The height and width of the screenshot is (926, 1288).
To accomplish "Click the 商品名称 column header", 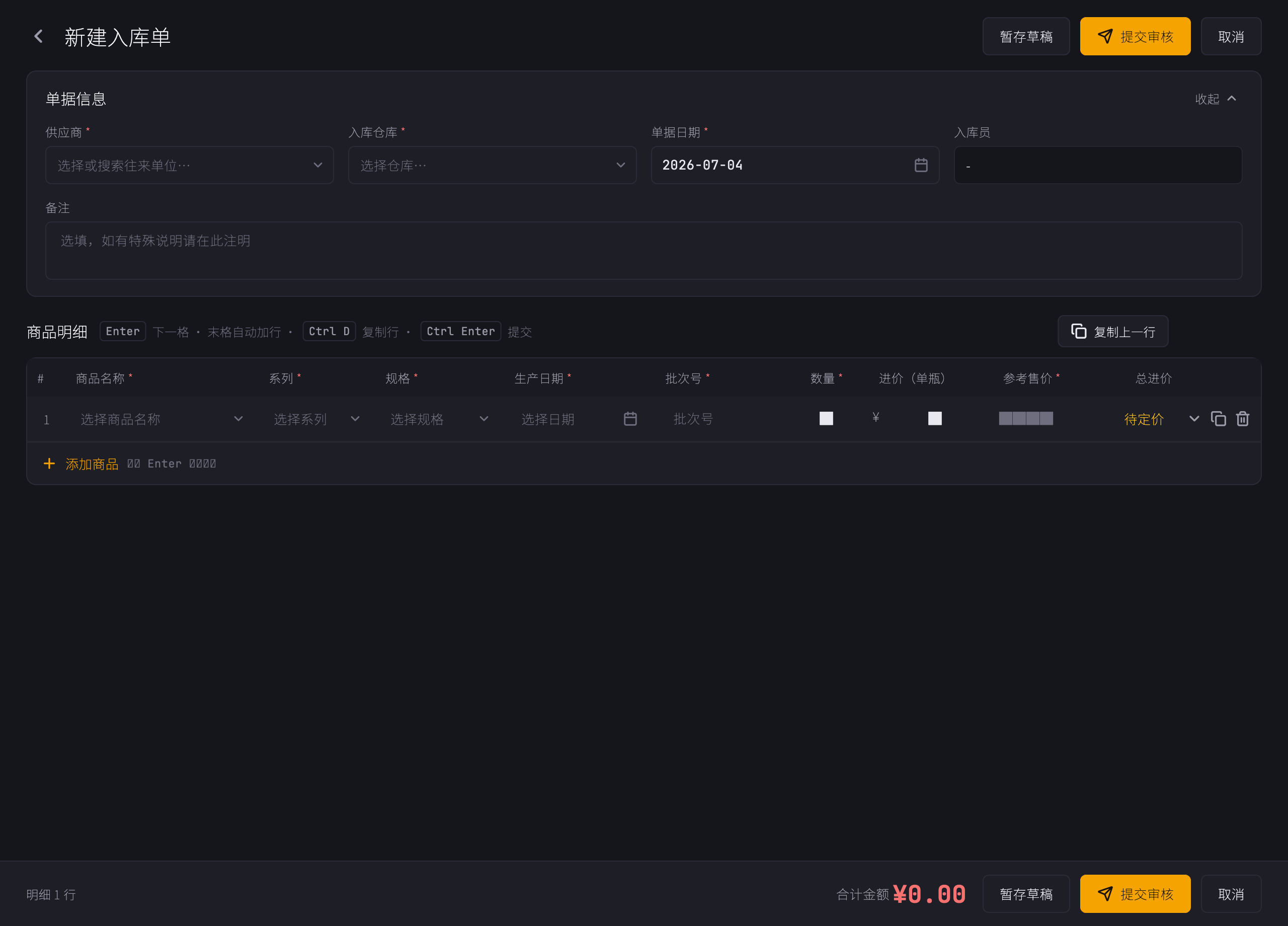I will pyautogui.click(x=101, y=378).
